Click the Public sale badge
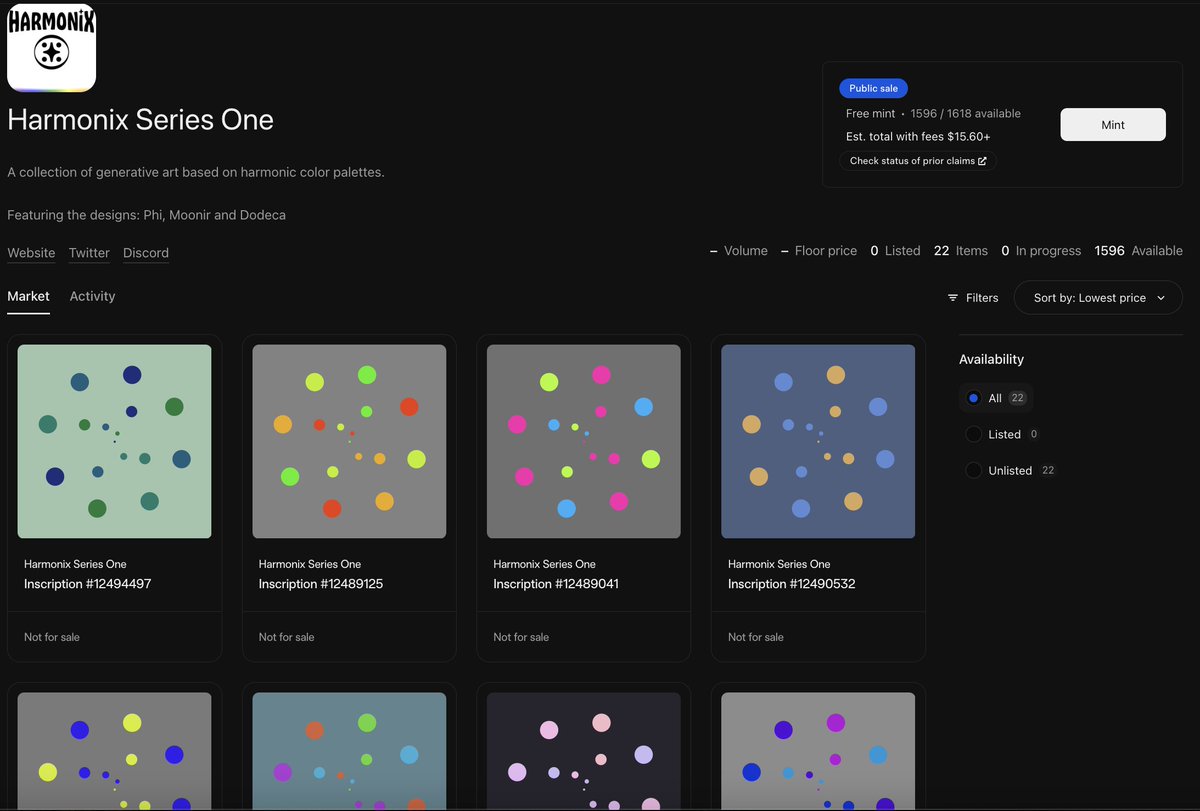The width and height of the screenshot is (1200, 811). tap(873, 88)
